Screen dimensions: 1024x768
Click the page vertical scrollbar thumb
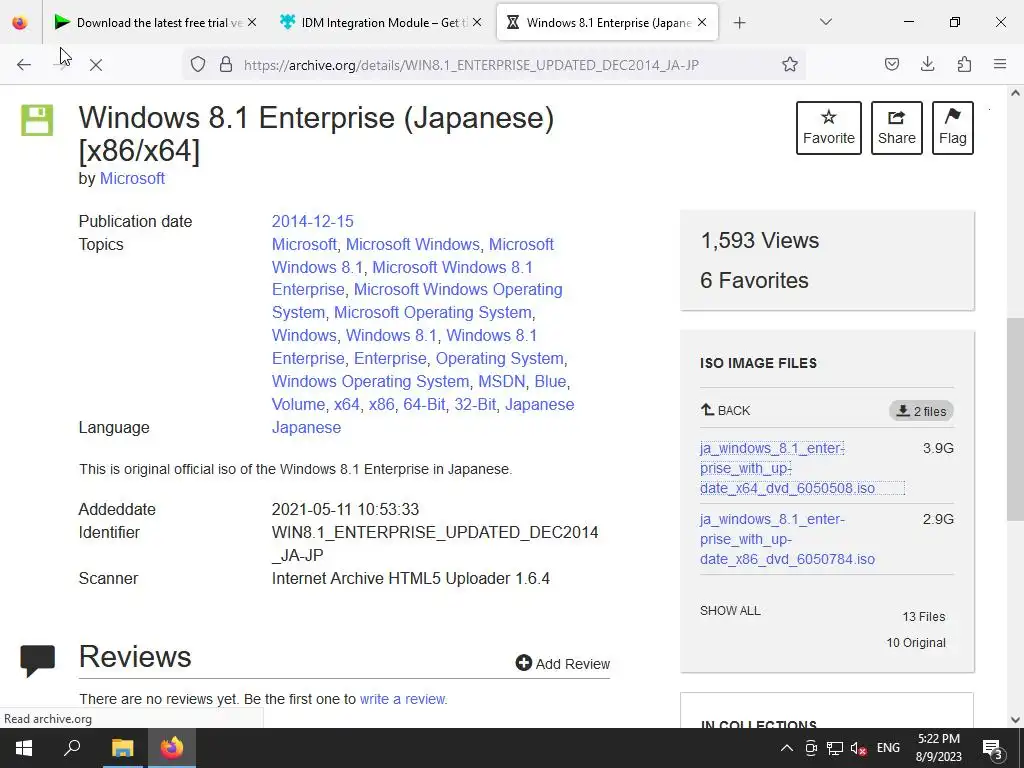[1015, 419]
